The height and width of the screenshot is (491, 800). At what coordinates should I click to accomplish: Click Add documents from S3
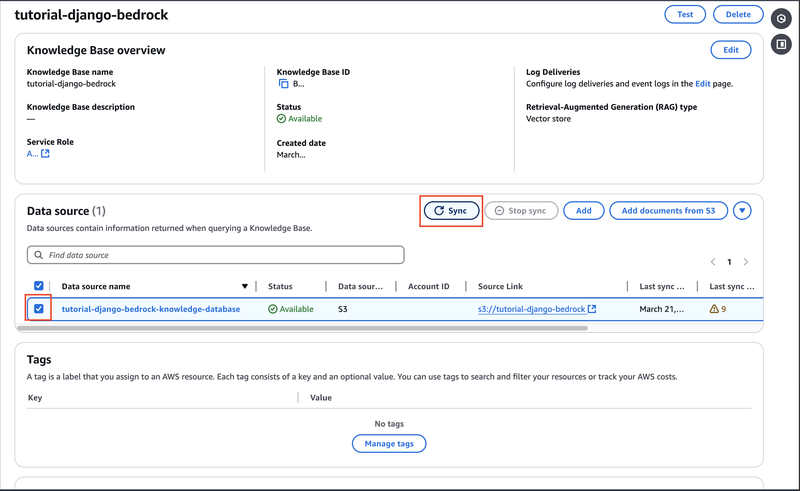pos(668,211)
